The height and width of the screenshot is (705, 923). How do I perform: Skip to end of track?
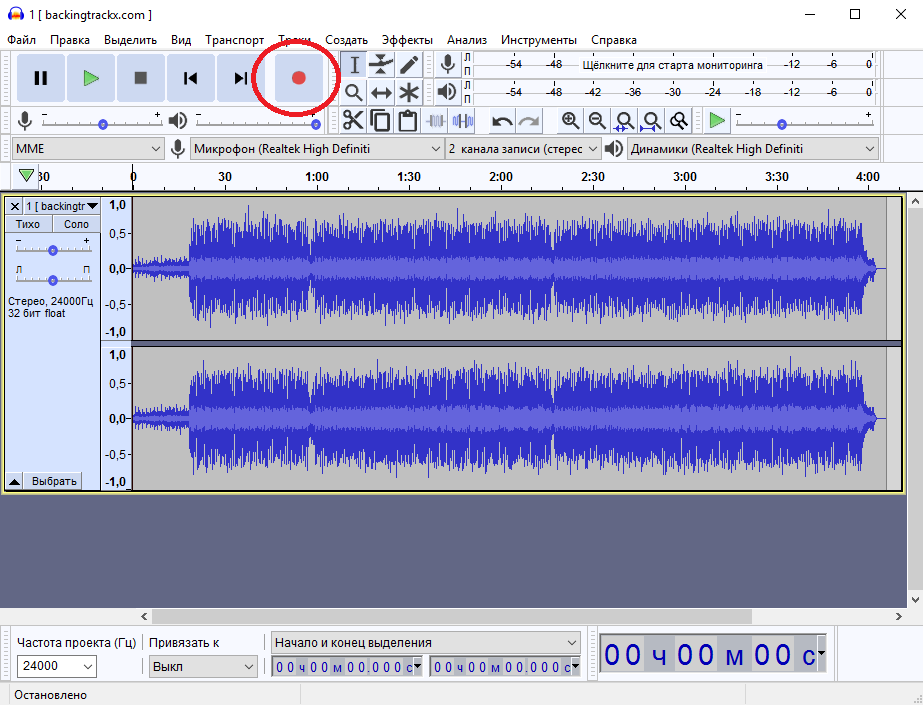click(241, 78)
